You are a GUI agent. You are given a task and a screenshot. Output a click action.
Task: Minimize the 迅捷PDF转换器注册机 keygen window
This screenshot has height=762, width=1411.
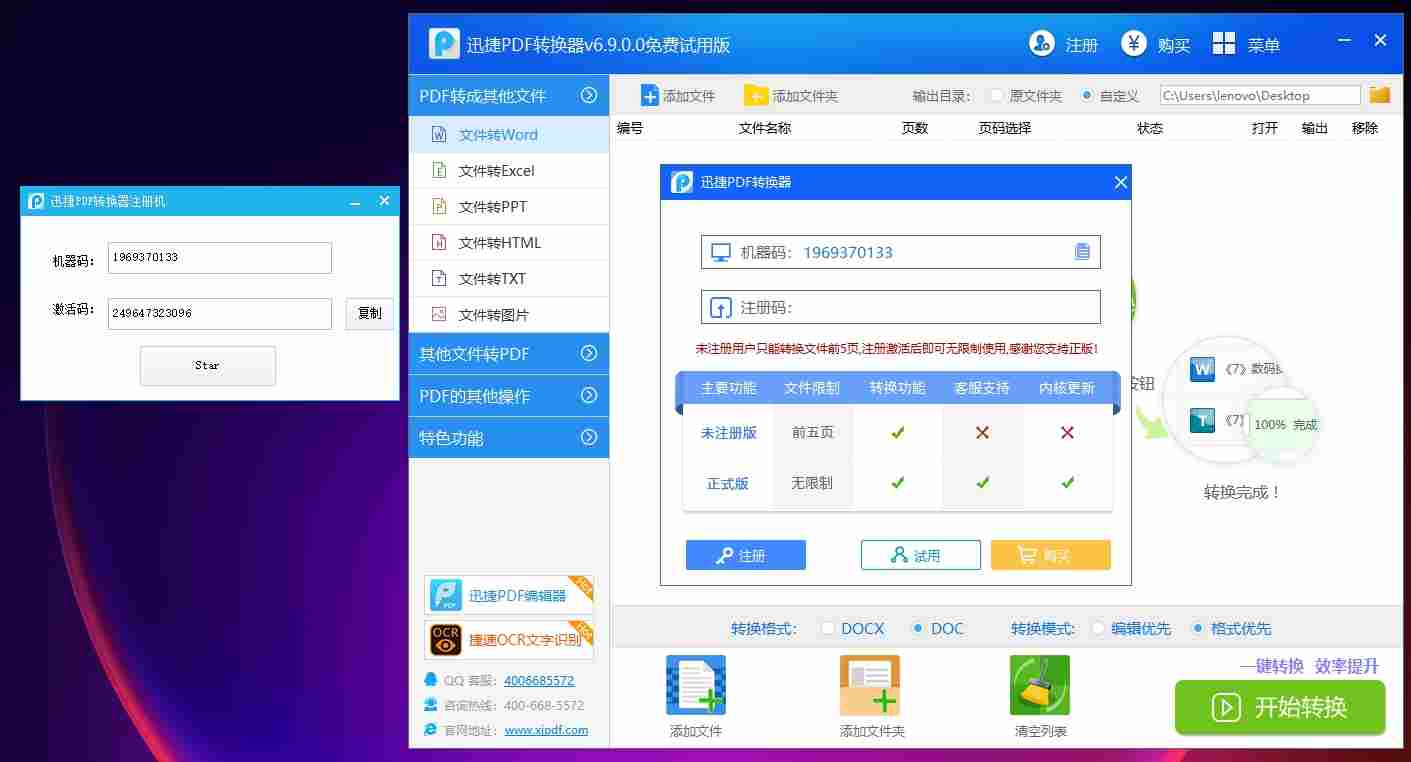tap(355, 202)
